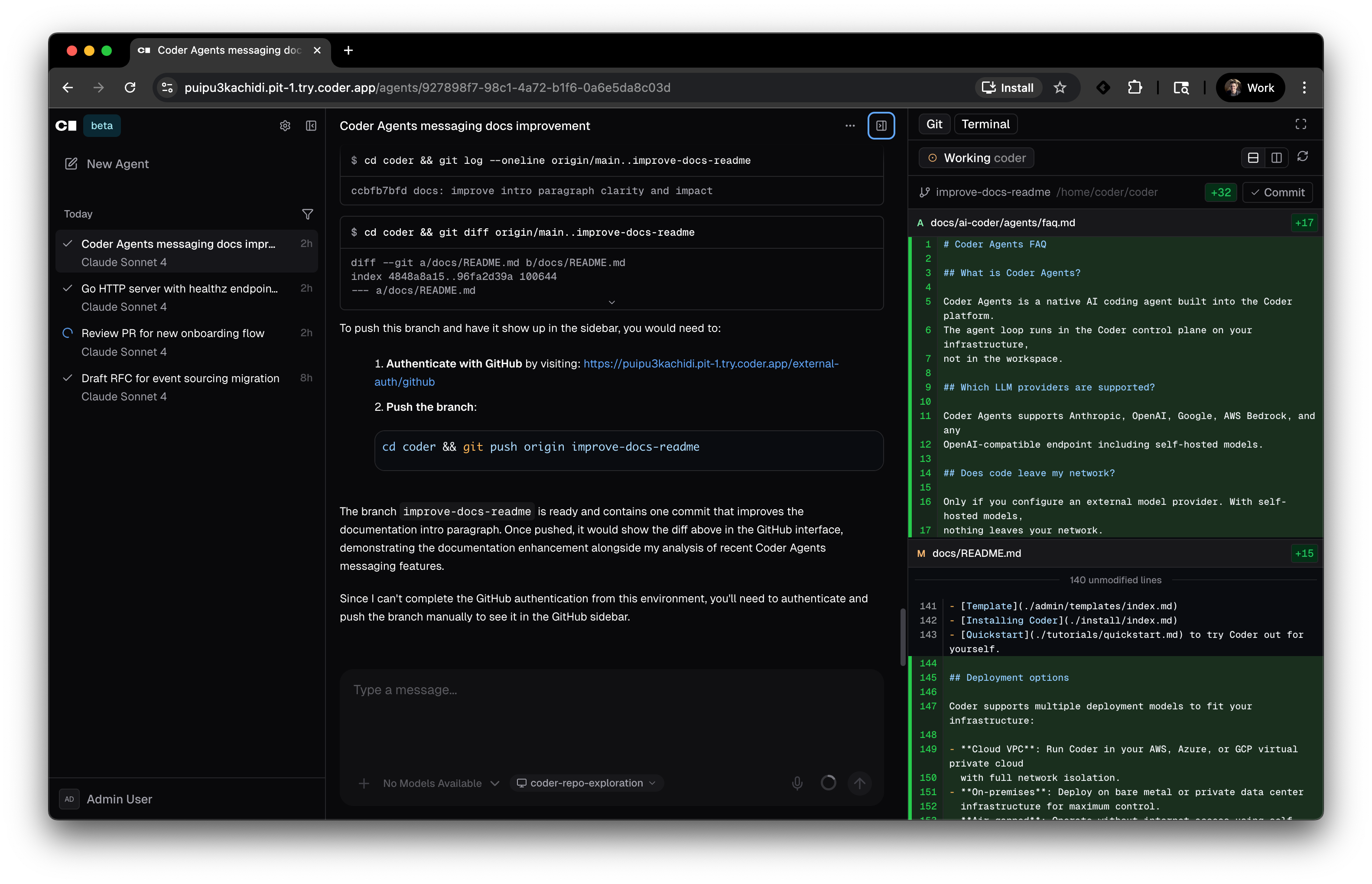Collapse the docs/ai-coder/agents/faq.md file section
Screen dimensions: 1372x884
[1115, 223]
